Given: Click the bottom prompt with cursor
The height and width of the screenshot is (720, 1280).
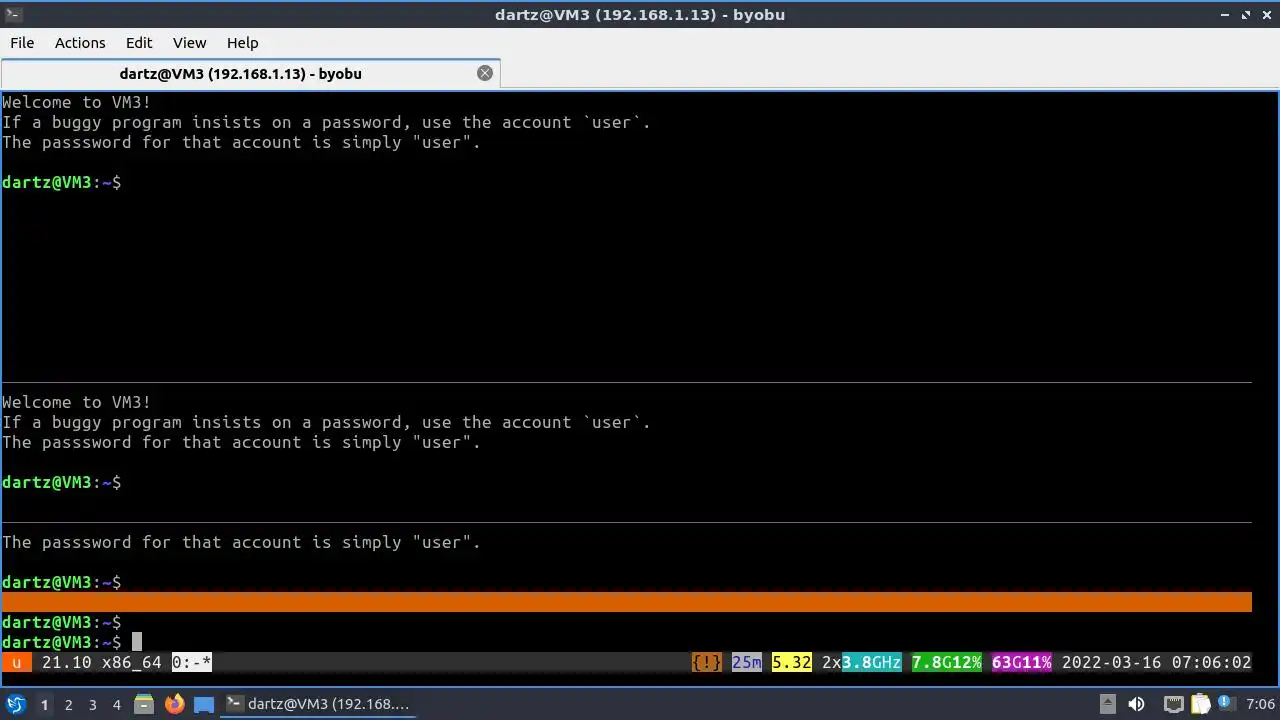Looking at the screenshot, I should tap(62, 642).
